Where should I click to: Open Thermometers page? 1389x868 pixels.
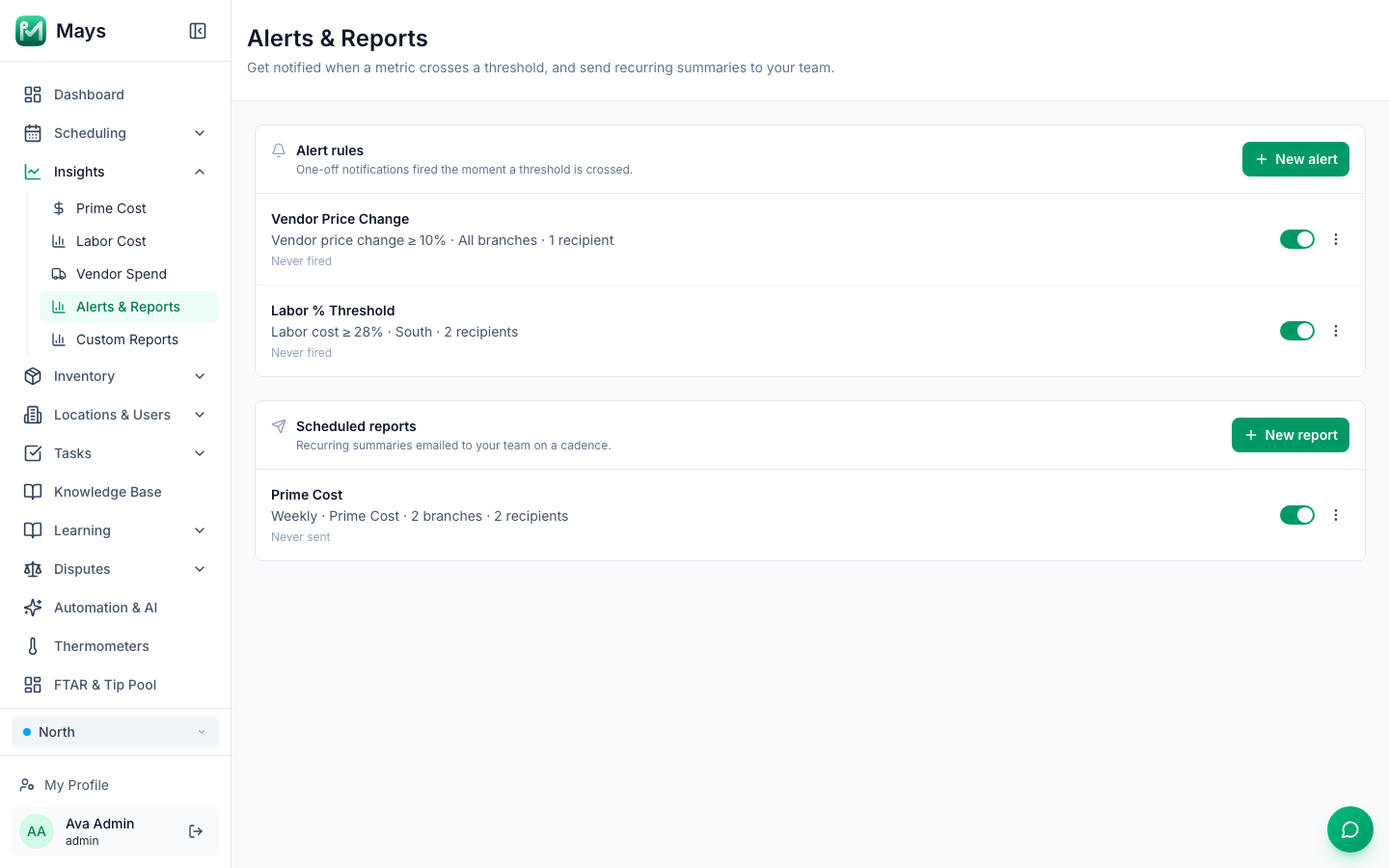coord(115,646)
